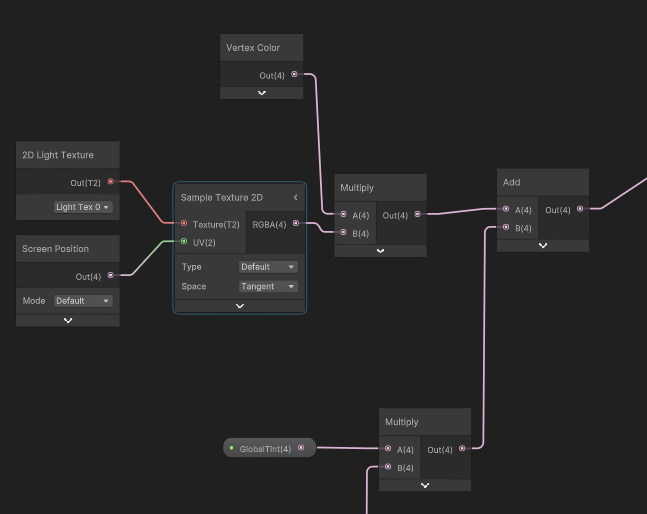Image resolution: width=647 pixels, height=514 pixels.
Task: Open the Light Tex 0 dropdown
Action: coord(83,207)
